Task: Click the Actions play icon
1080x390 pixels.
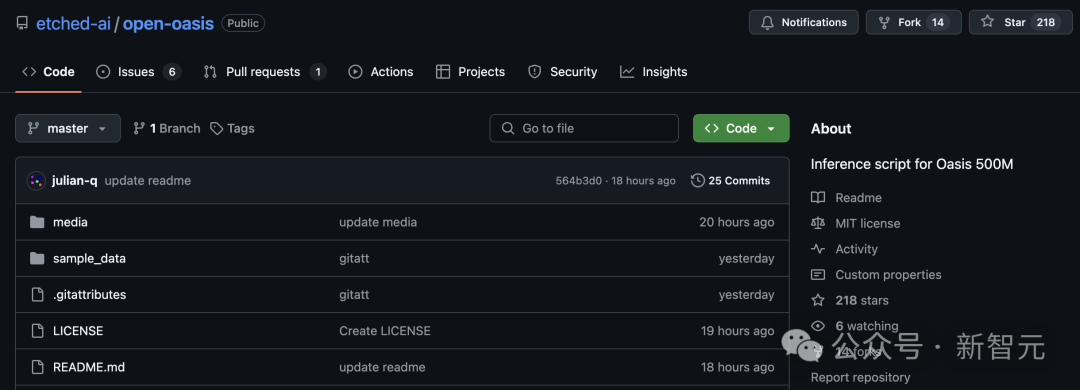Action: (x=355, y=72)
